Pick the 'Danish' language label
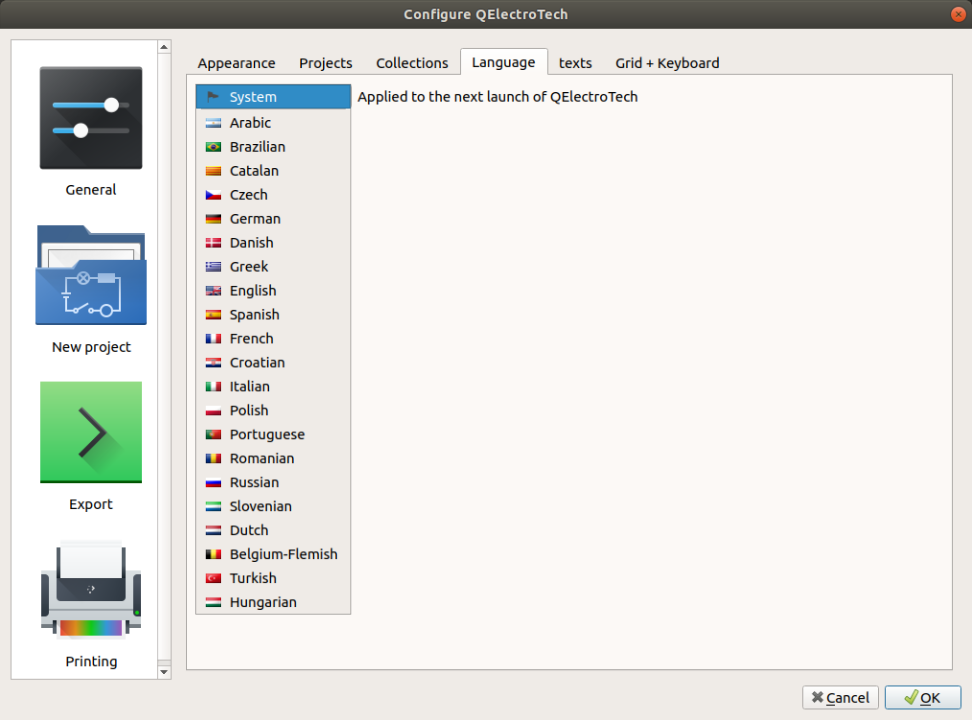 tap(252, 243)
